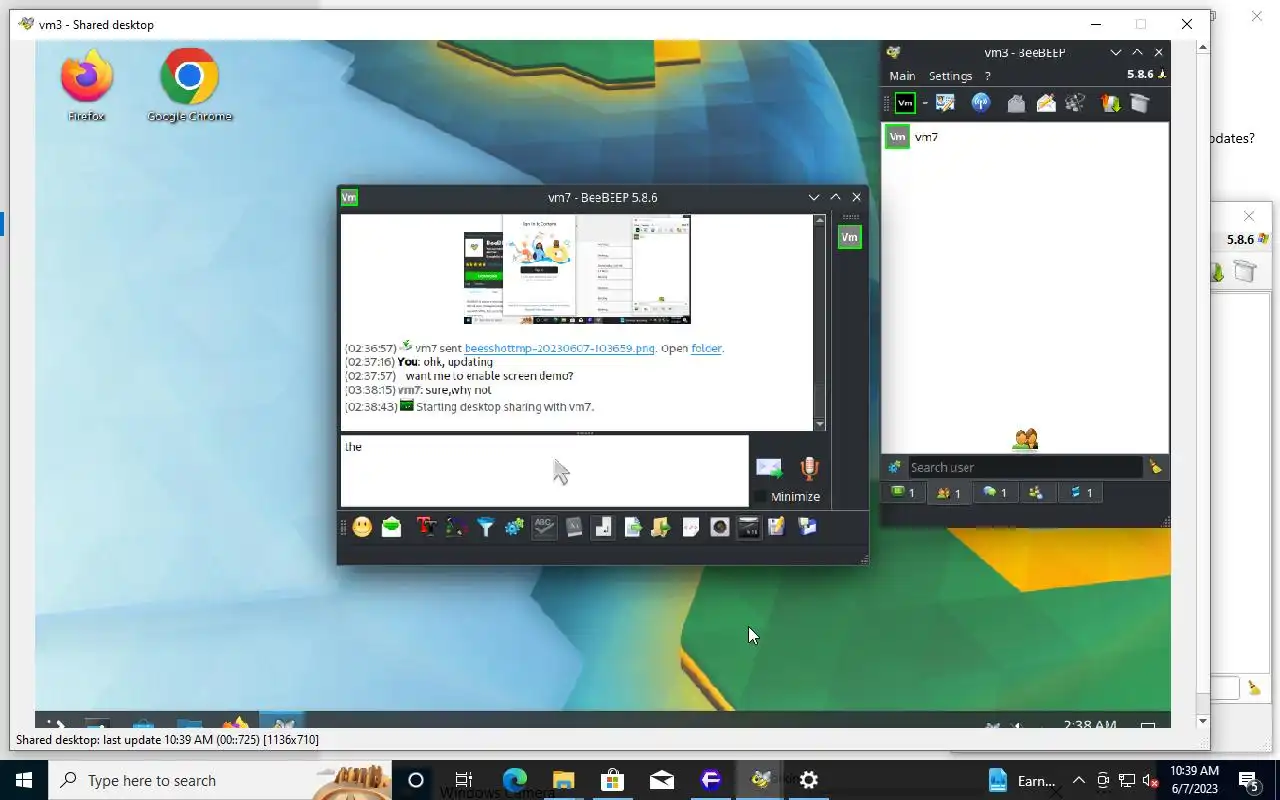Click the print chat icon
The height and width of the screenshot is (800, 1280).
click(807, 527)
